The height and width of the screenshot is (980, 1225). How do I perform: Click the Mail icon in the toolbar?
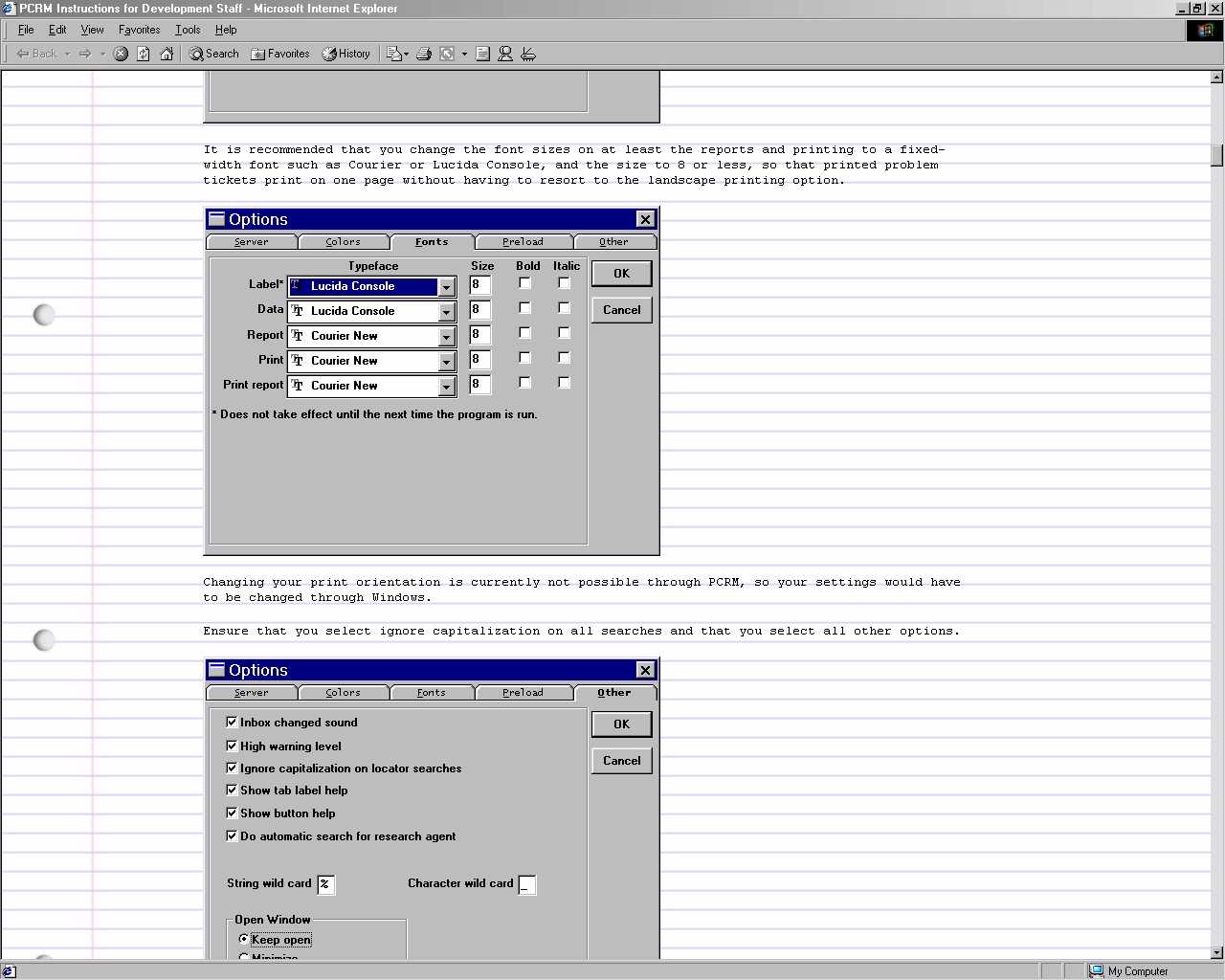point(395,54)
